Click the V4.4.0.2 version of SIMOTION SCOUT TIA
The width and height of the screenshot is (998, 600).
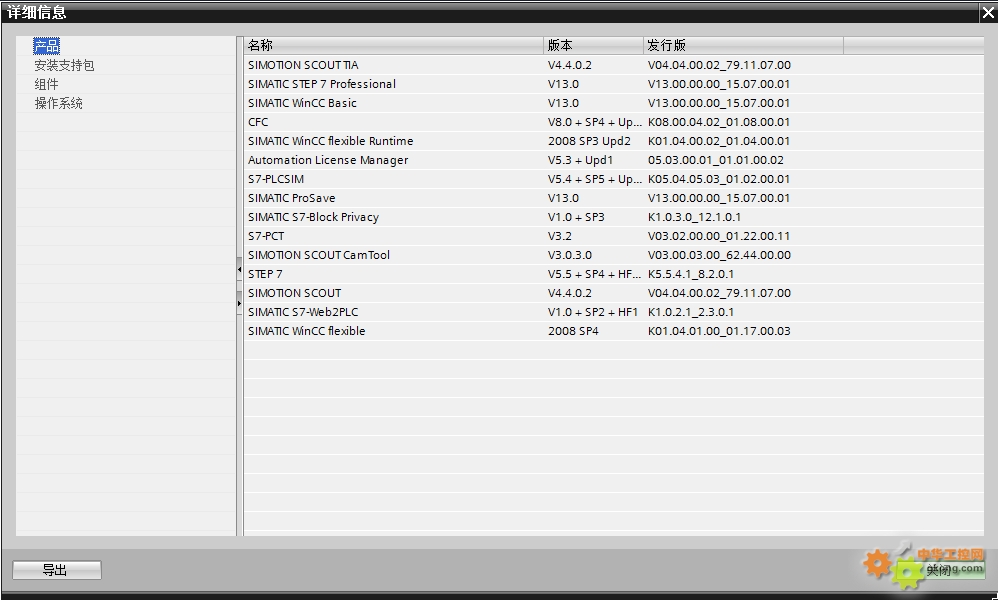570,65
